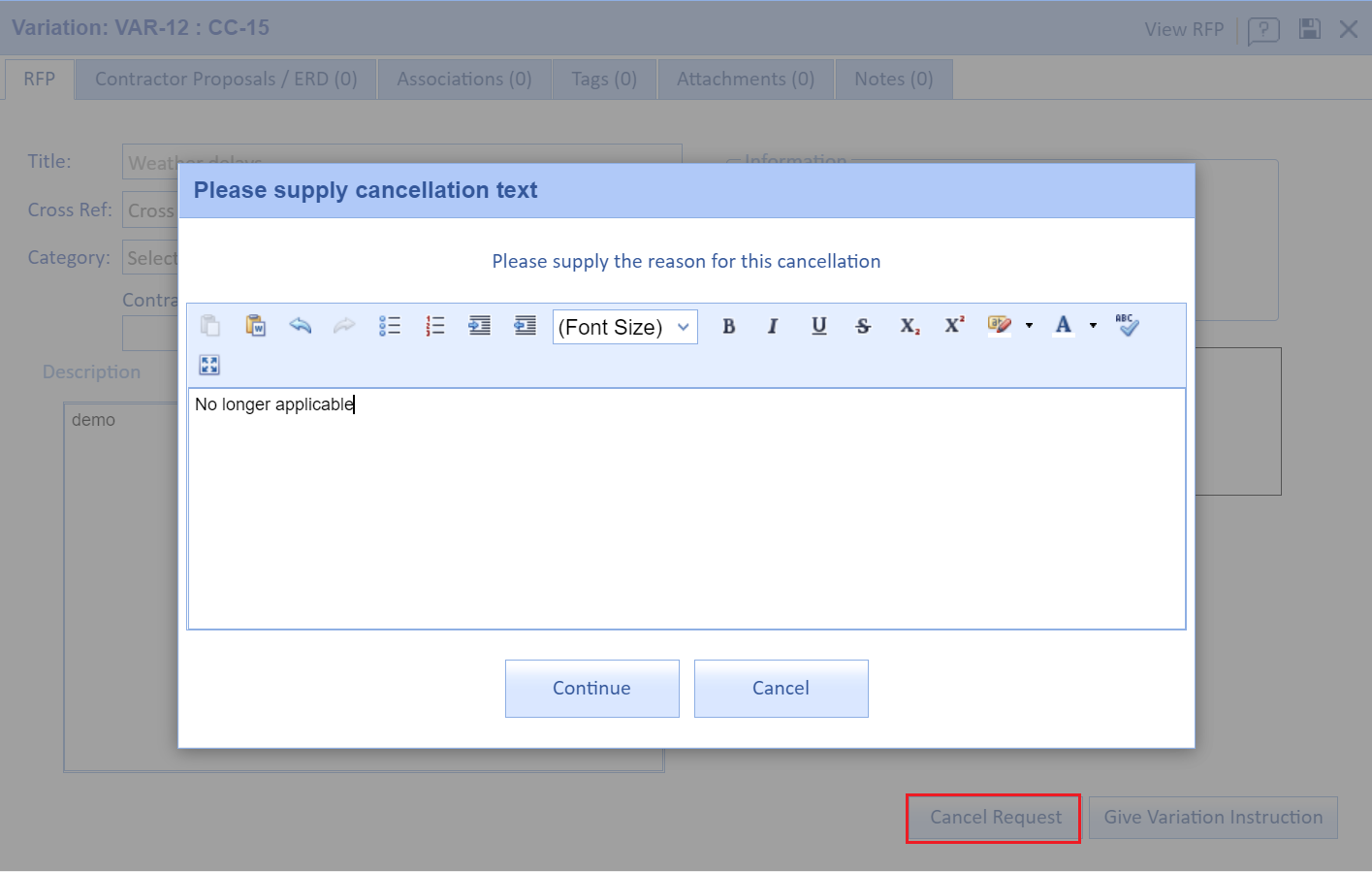This screenshot has height=872, width=1372.
Task: Undo the last edit in editor
Action: coord(301,326)
